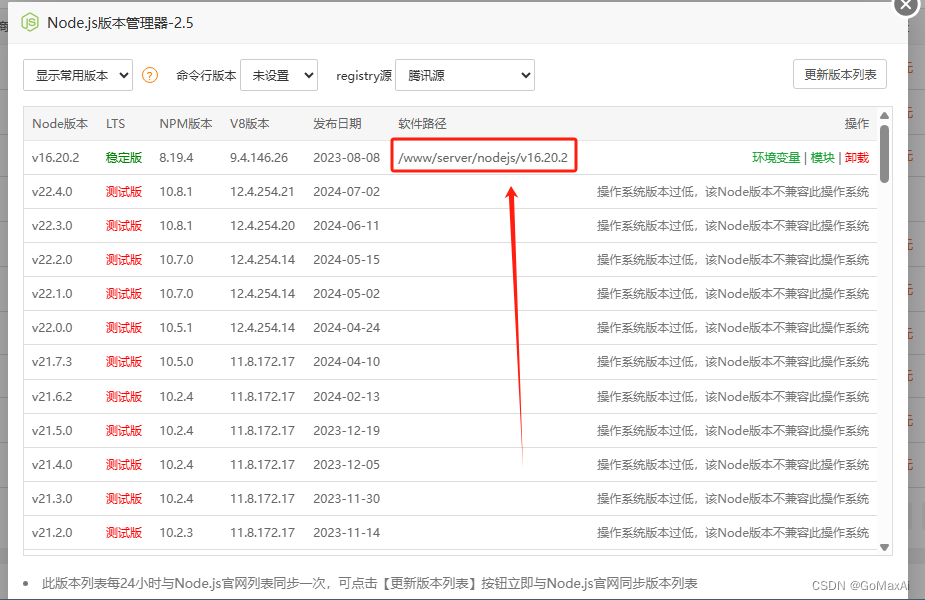Select the v16.20.2 version cell
This screenshot has width=925, height=600.
(x=55, y=158)
